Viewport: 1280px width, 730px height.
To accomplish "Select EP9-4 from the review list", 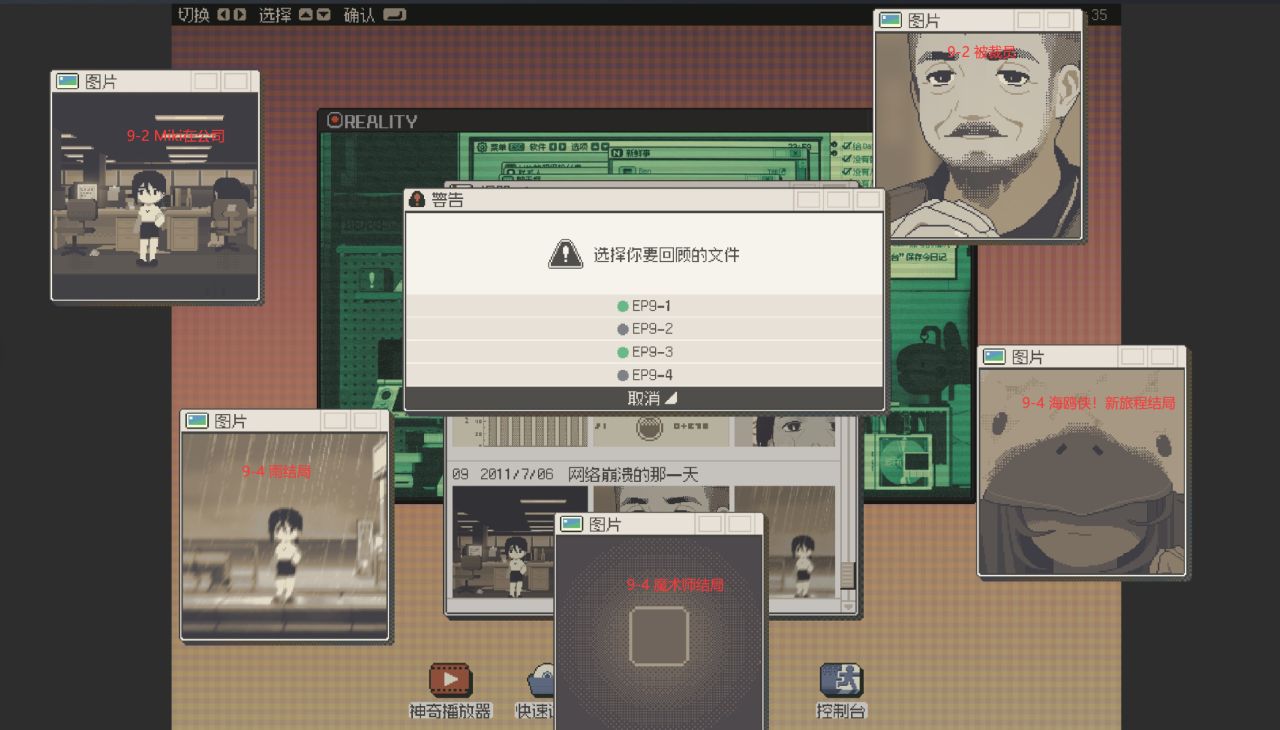I will (x=644, y=375).
